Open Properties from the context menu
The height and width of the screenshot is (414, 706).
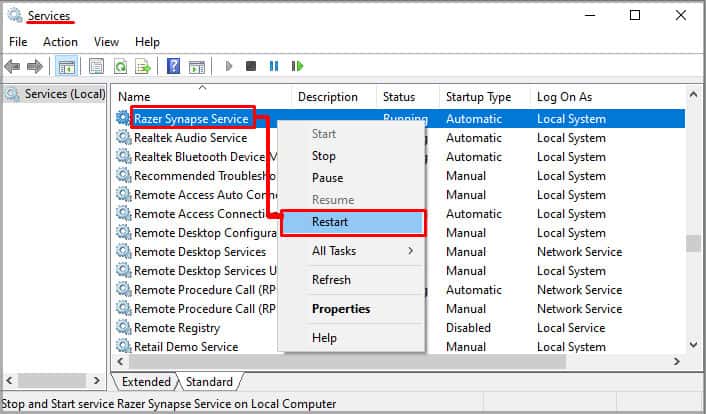click(351, 309)
